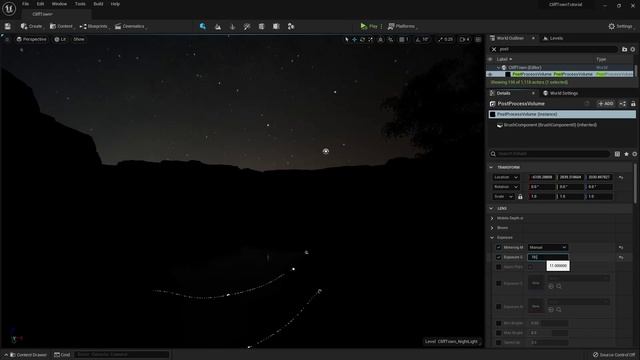Collapse the Lens section
The width and height of the screenshot is (640, 360).
click(x=491, y=209)
